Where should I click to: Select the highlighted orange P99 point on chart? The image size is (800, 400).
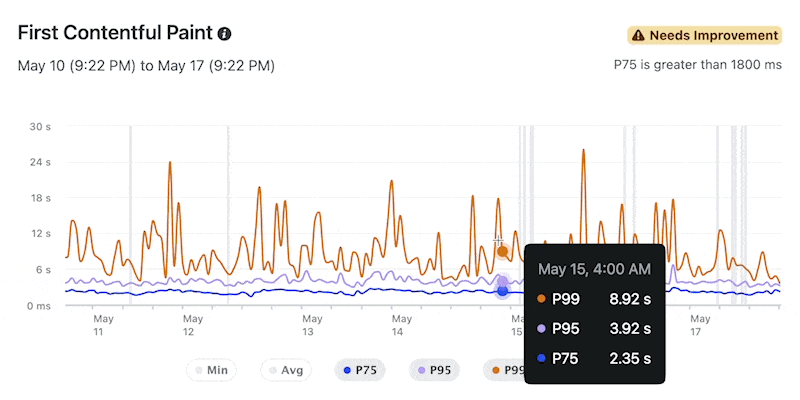pyautogui.click(x=503, y=251)
